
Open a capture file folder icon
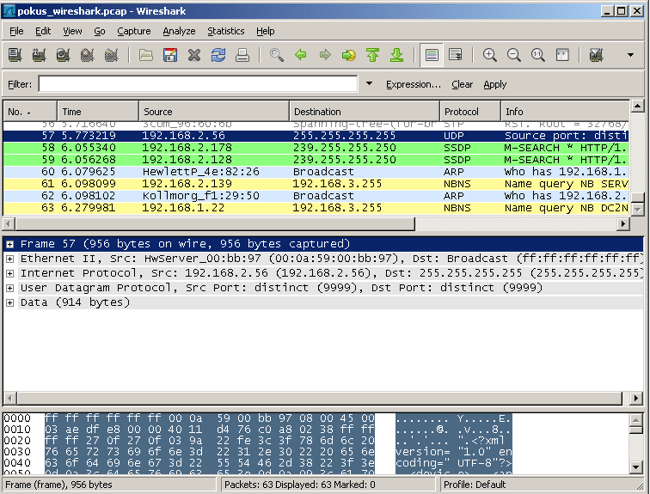click(x=146, y=55)
